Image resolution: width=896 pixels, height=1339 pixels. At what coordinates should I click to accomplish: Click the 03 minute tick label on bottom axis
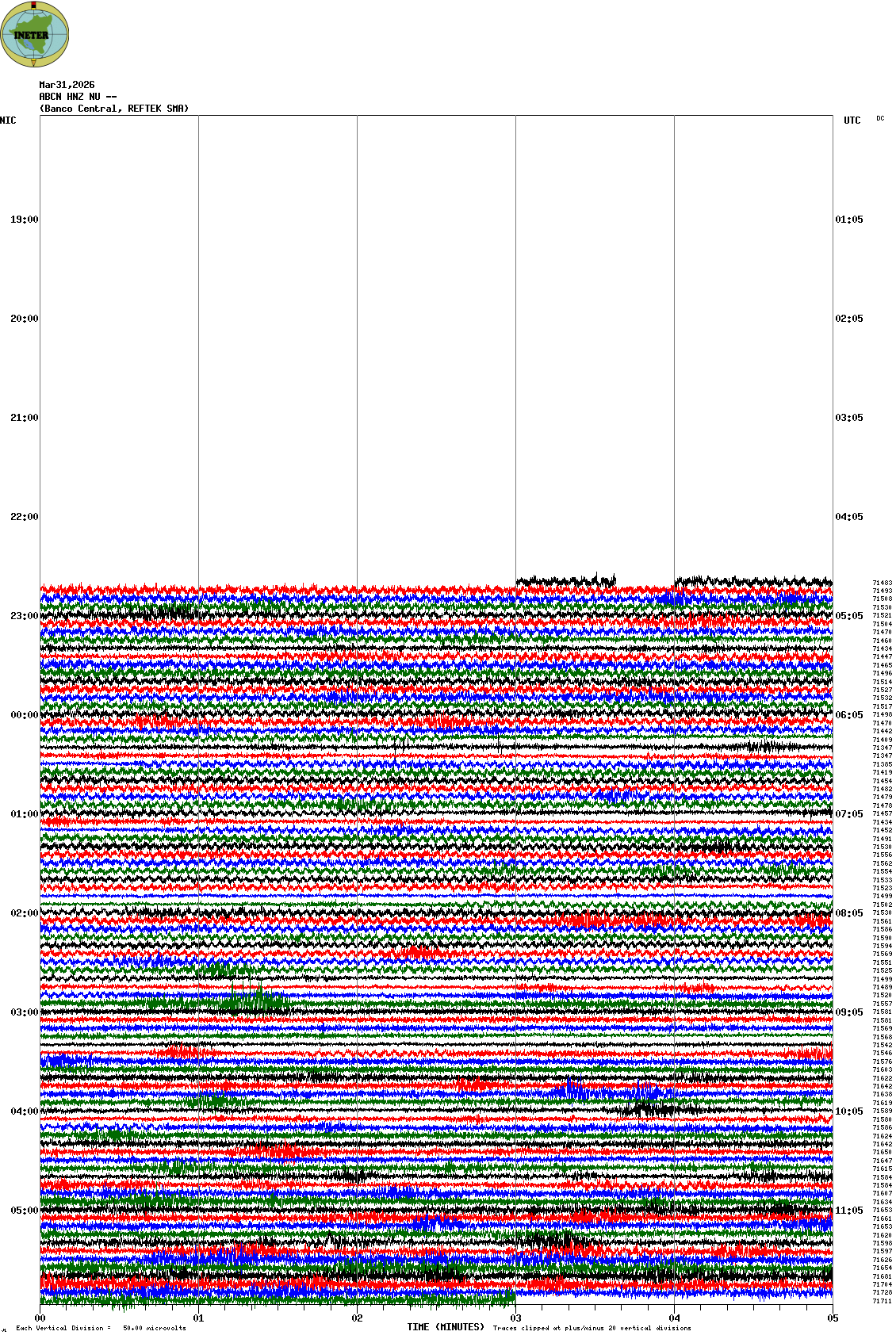[515, 1318]
